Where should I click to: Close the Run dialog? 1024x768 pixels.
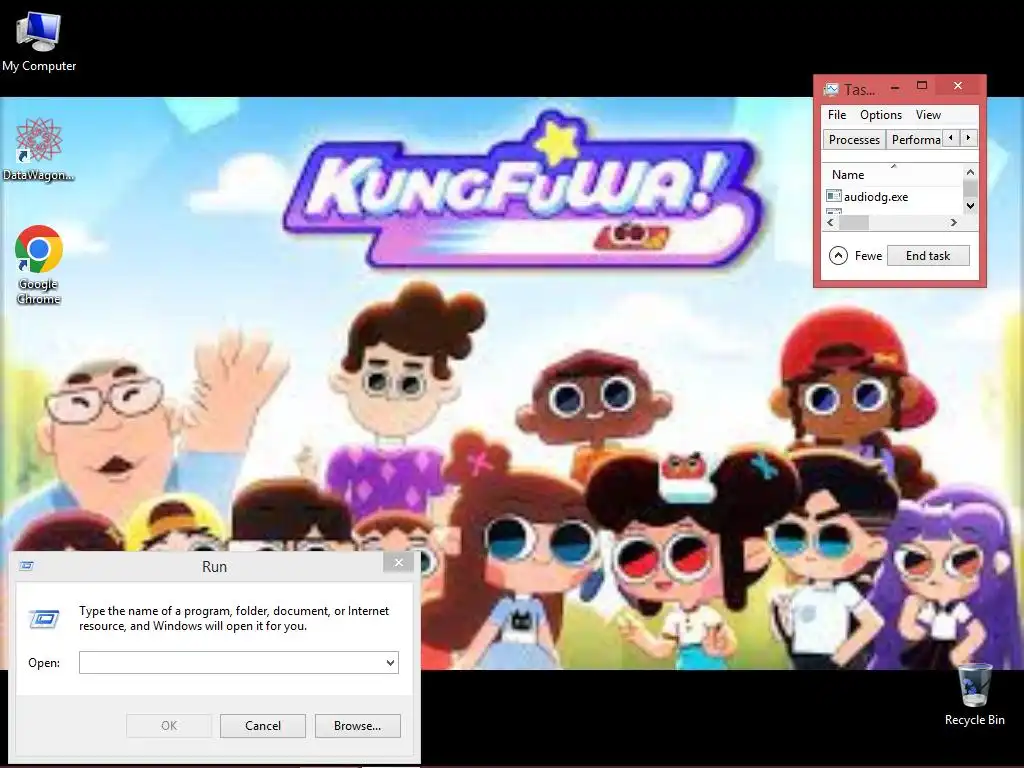coord(398,562)
